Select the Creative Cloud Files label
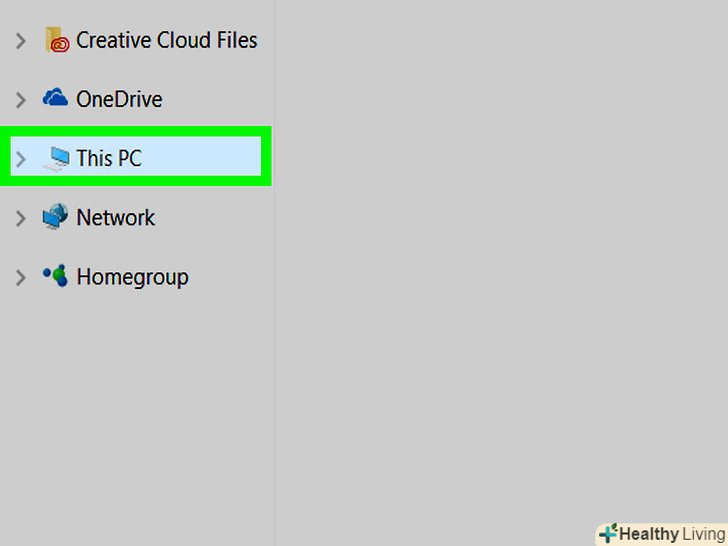This screenshot has width=728, height=546. click(x=167, y=40)
